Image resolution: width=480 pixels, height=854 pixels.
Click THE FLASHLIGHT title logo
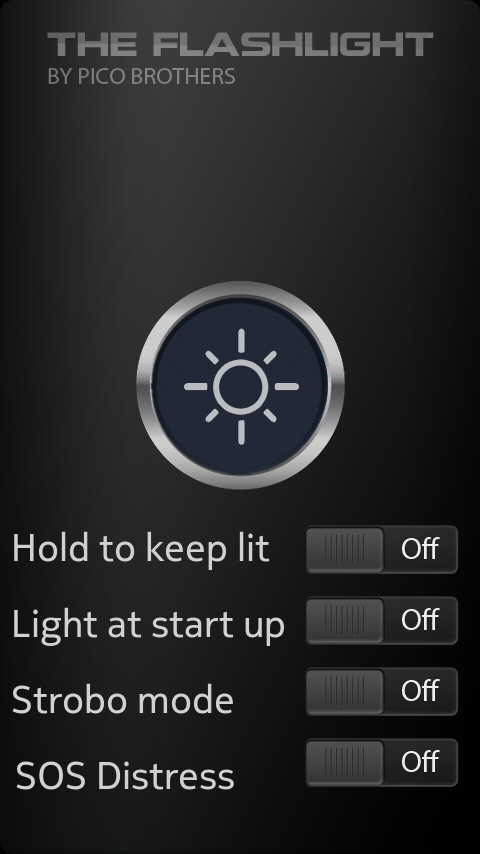click(x=240, y=44)
